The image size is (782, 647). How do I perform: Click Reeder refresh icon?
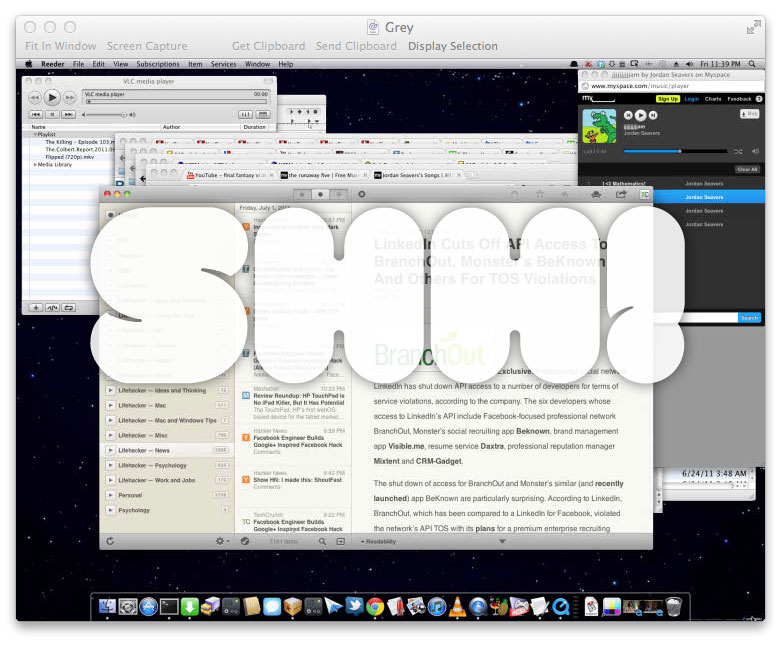110,541
